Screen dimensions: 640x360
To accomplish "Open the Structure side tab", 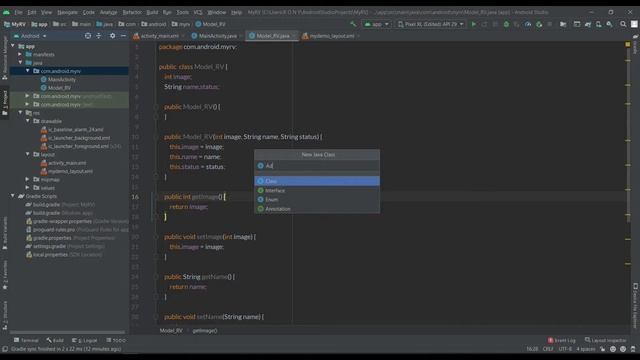I will [x=5, y=315].
